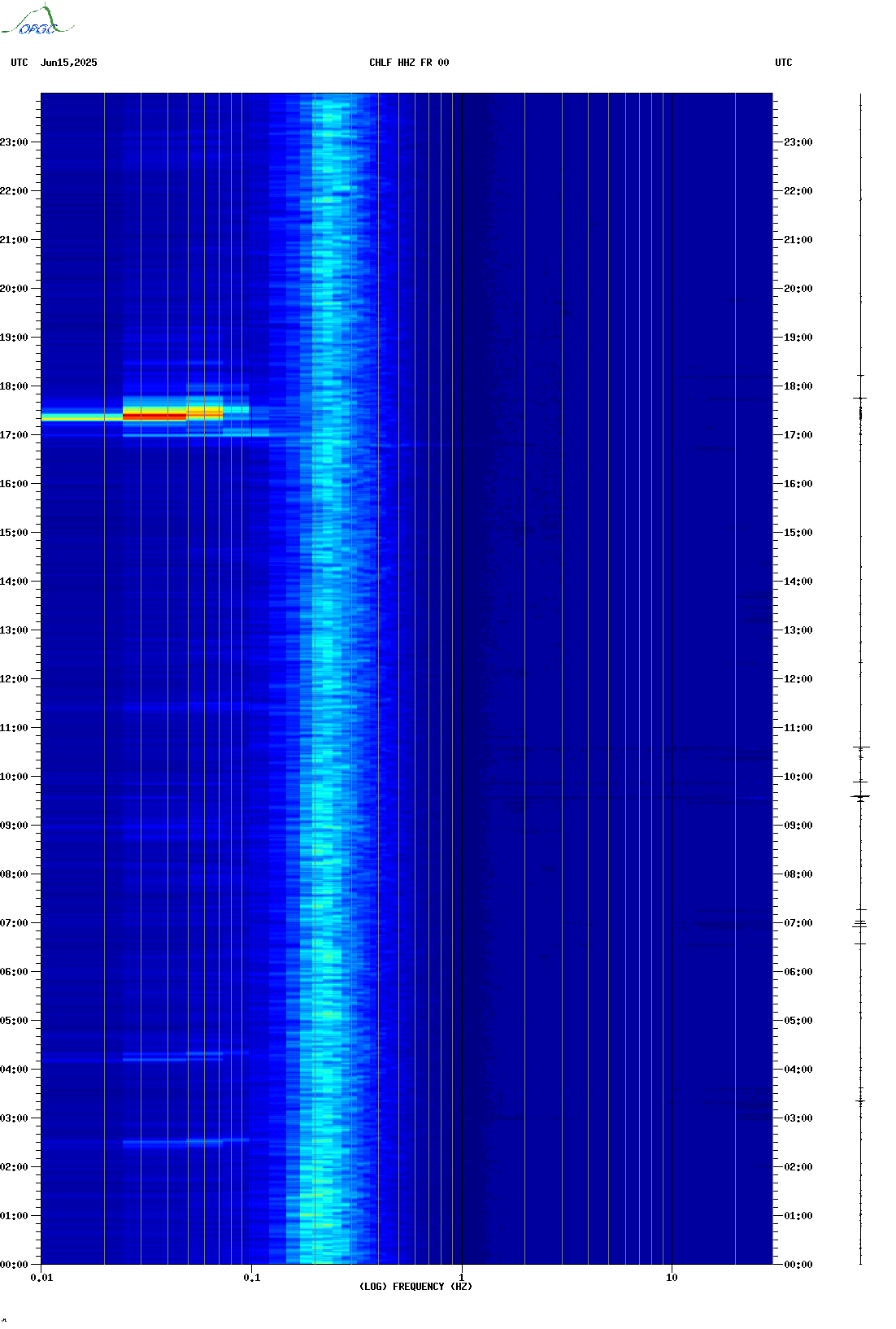The width and height of the screenshot is (896, 1329).
Task: Click '13:00' on the left time axis
Action: pyautogui.click(x=14, y=630)
